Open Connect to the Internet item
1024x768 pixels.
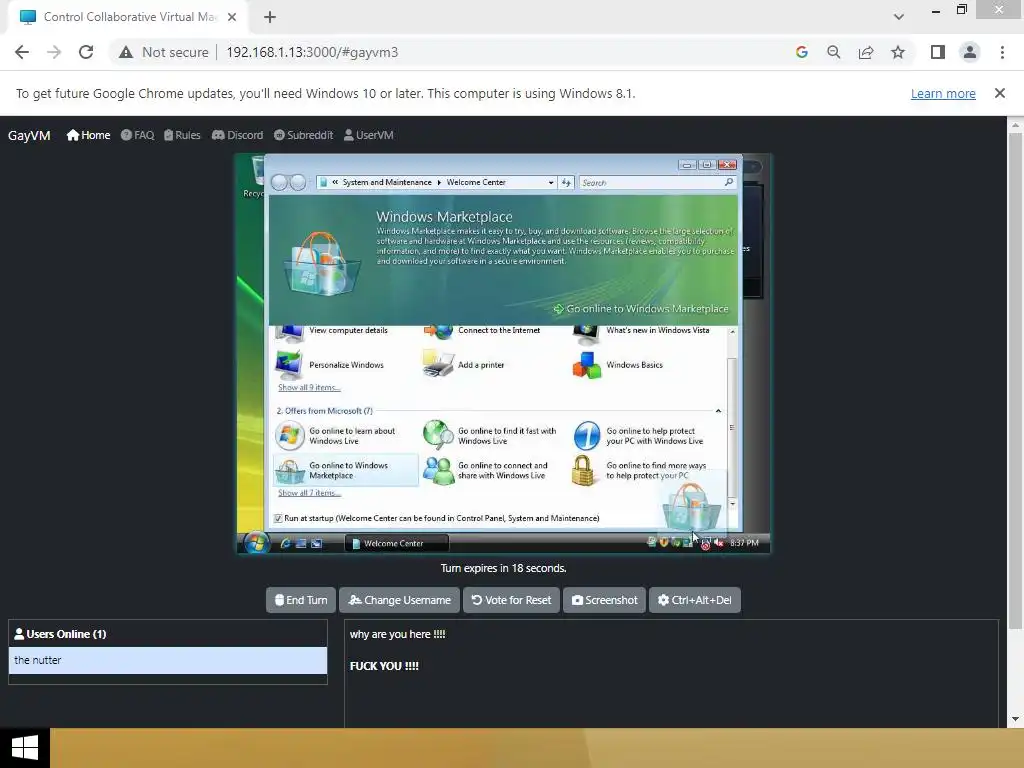pos(483,330)
